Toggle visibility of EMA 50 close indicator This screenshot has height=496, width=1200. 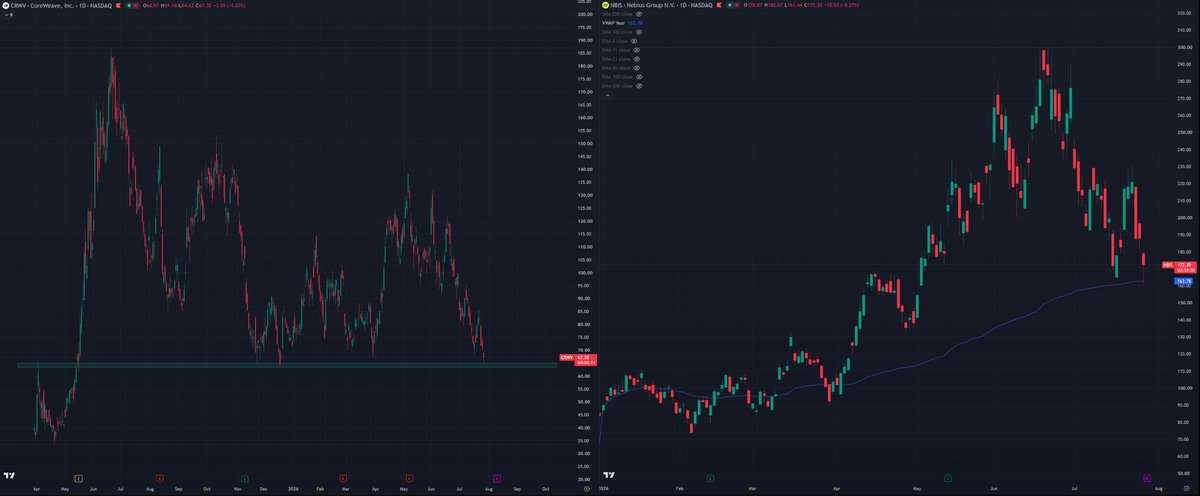click(637, 68)
